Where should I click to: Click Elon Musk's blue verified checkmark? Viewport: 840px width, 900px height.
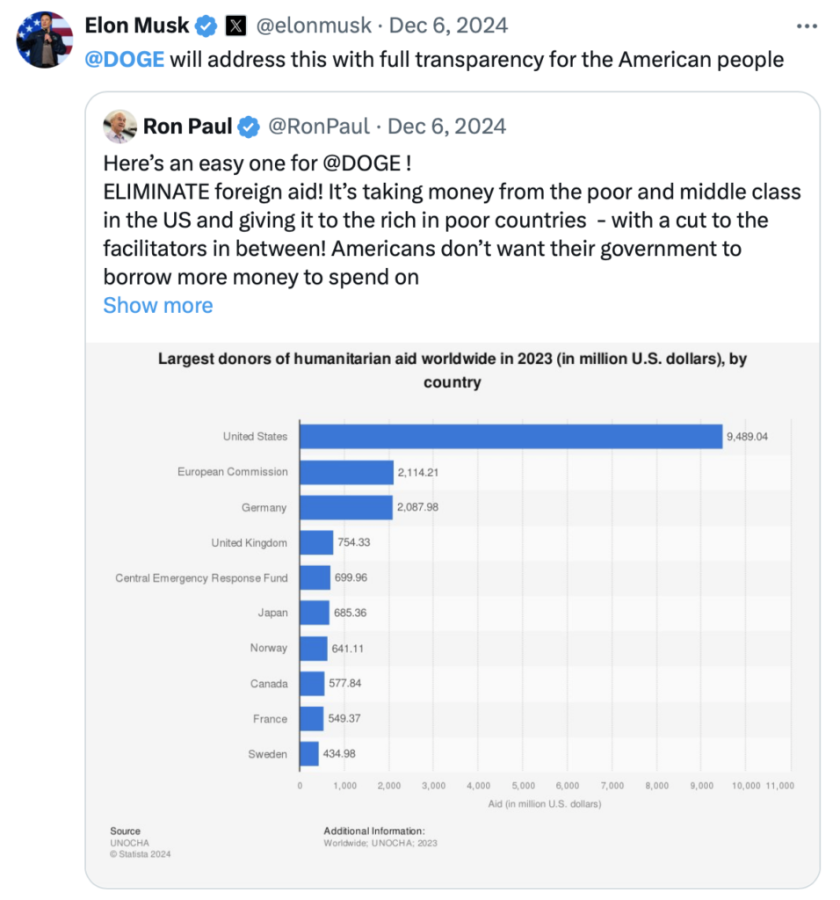[207, 25]
